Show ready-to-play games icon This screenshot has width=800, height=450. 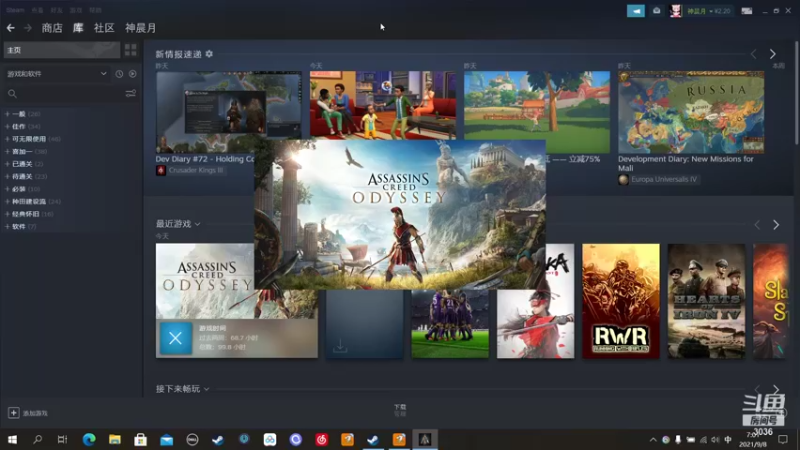click(133, 74)
